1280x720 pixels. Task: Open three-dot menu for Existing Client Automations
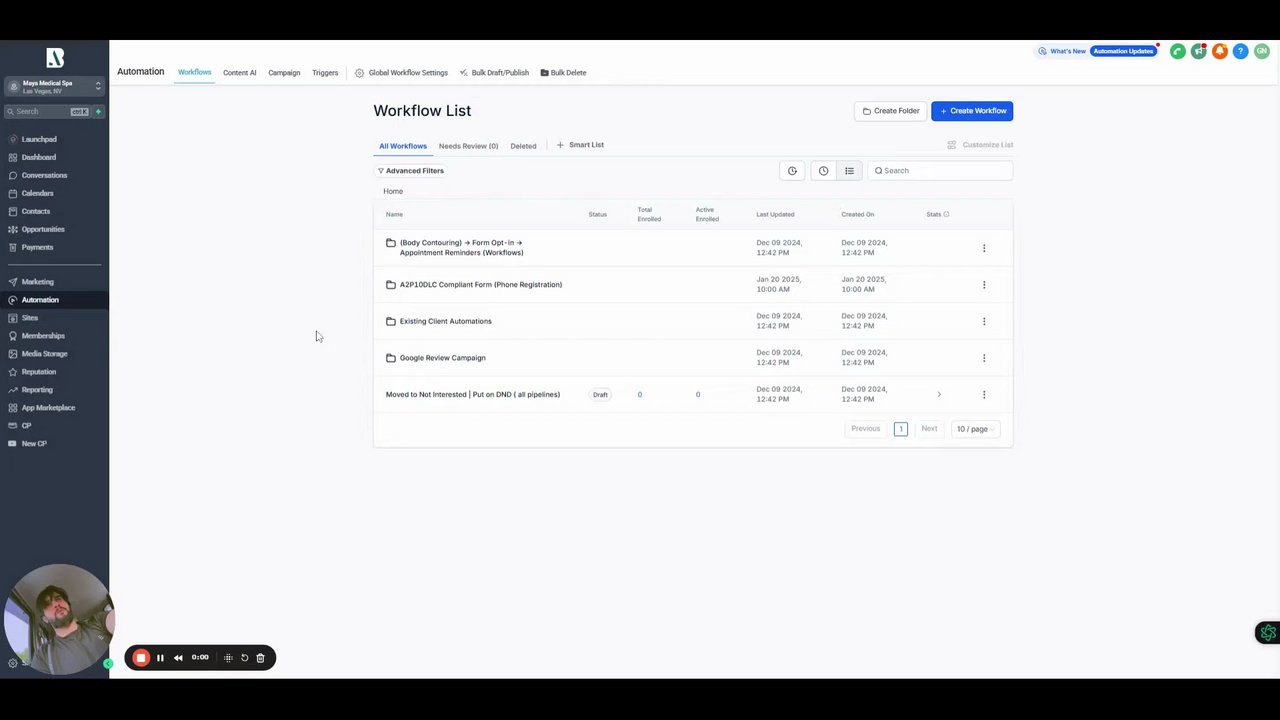coord(984,321)
